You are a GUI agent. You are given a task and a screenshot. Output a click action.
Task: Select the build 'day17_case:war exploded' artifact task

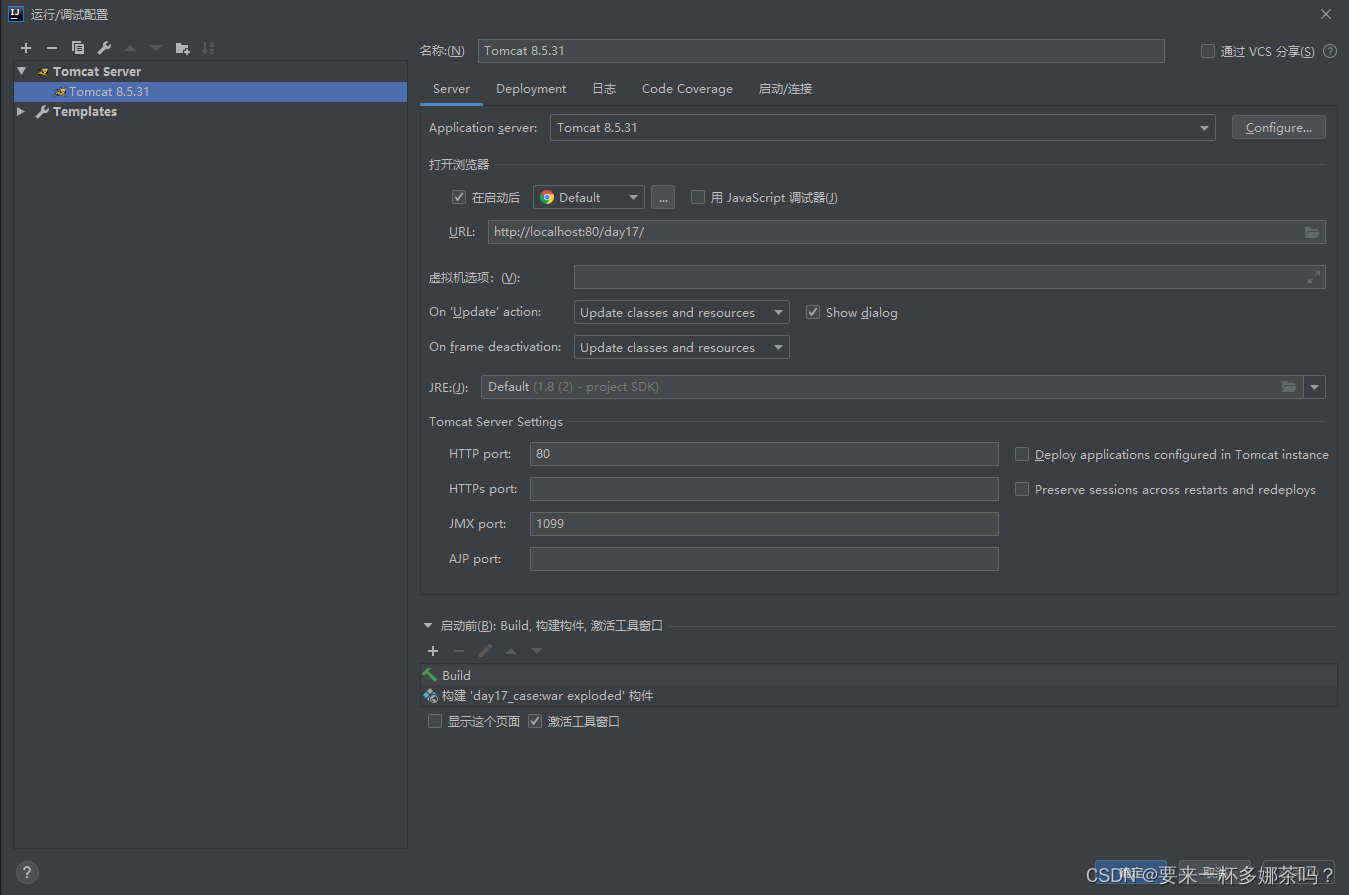(x=878, y=695)
